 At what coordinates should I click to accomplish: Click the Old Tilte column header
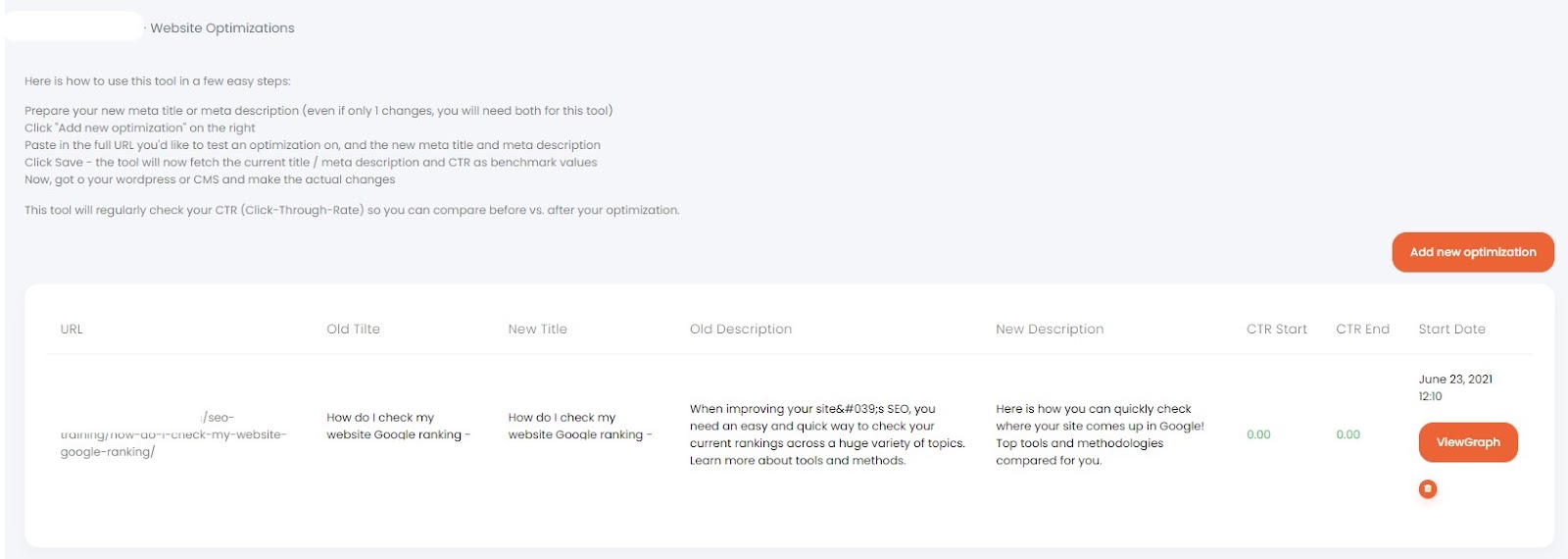(x=353, y=330)
